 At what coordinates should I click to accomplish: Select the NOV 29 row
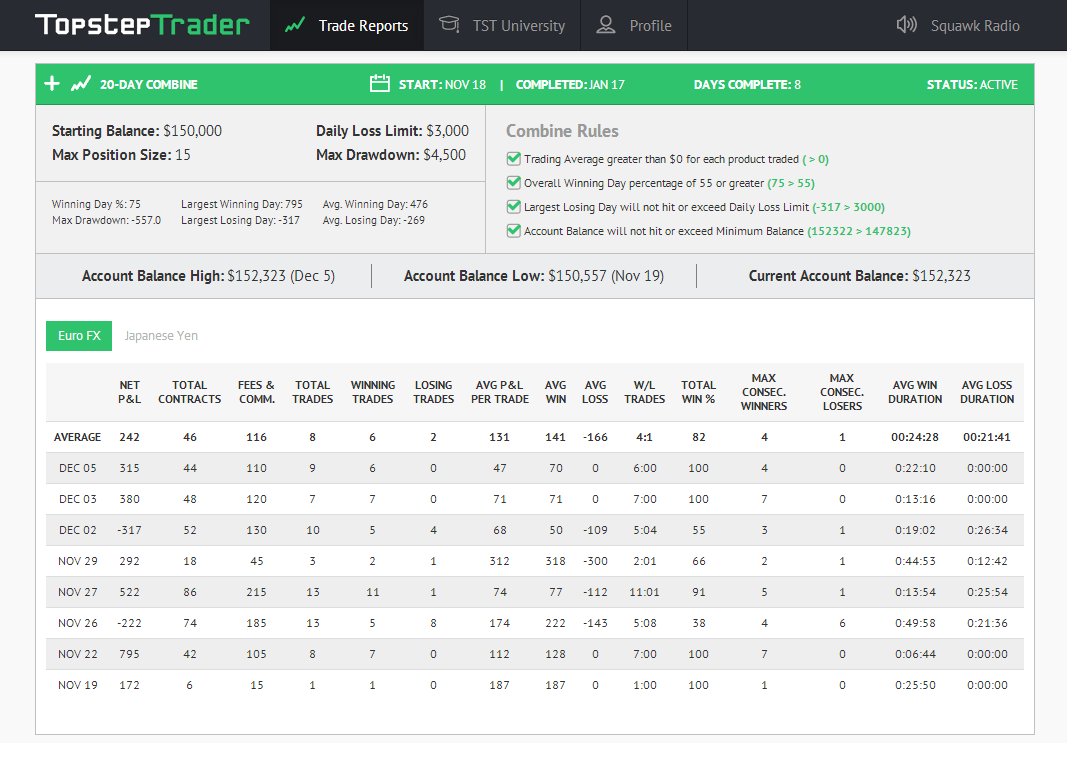[535, 561]
